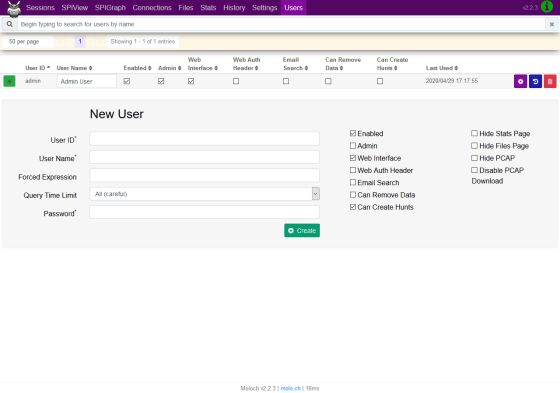Viewport: 560px width, 393px height.
Task: Open admin user's settings gear button
Action: (520, 81)
